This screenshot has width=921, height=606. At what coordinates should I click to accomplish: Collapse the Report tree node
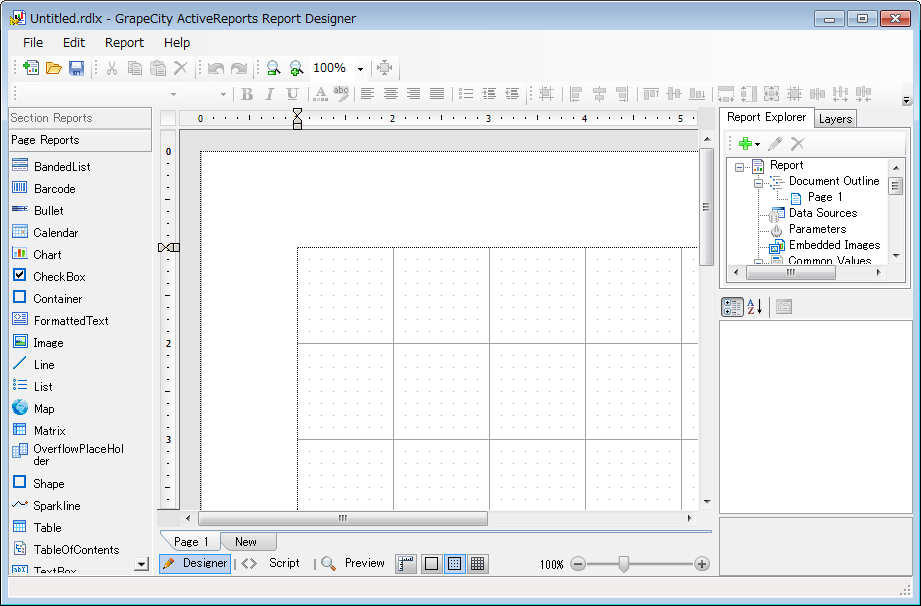[x=739, y=167]
